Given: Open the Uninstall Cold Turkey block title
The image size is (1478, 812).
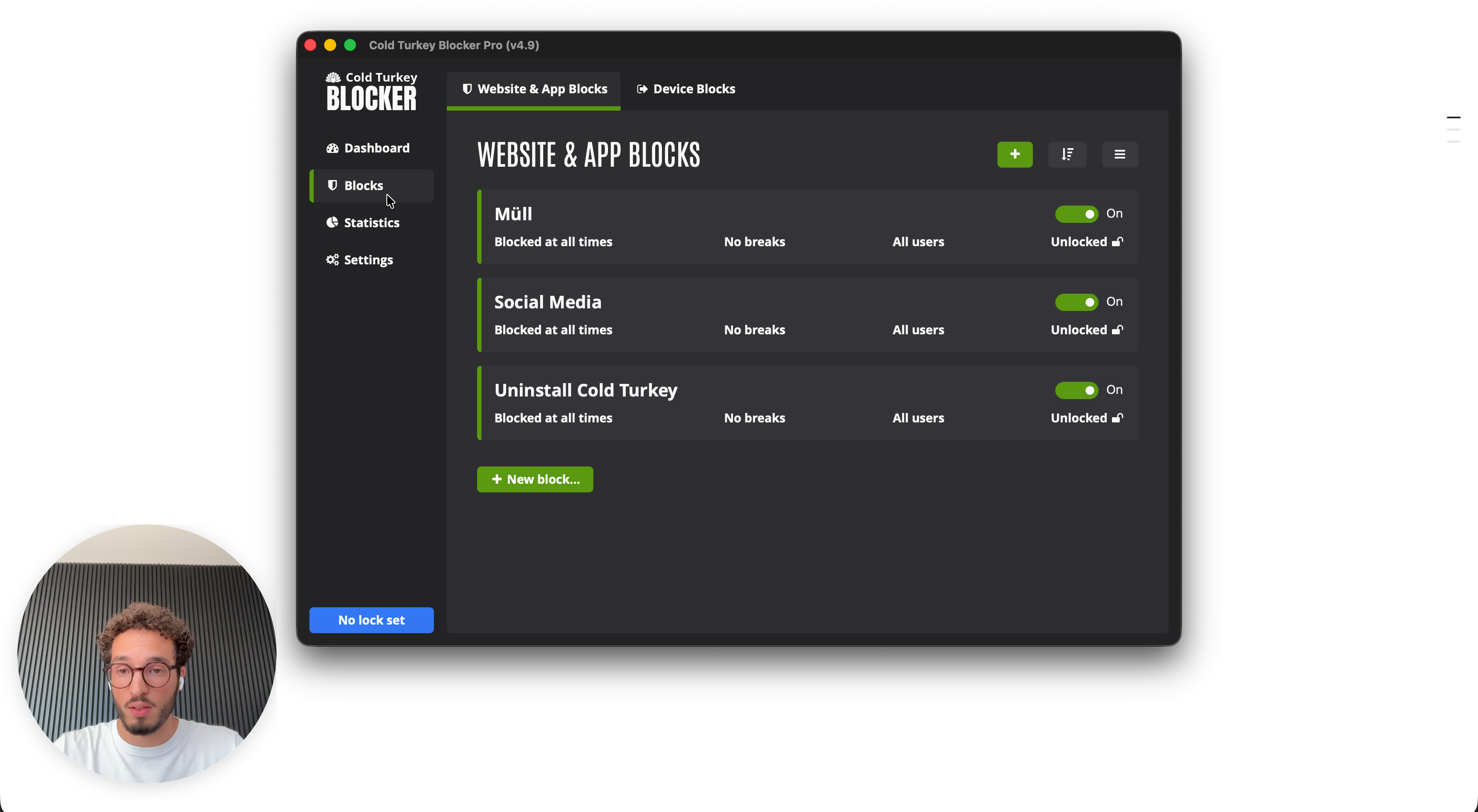Looking at the screenshot, I should click(586, 390).
